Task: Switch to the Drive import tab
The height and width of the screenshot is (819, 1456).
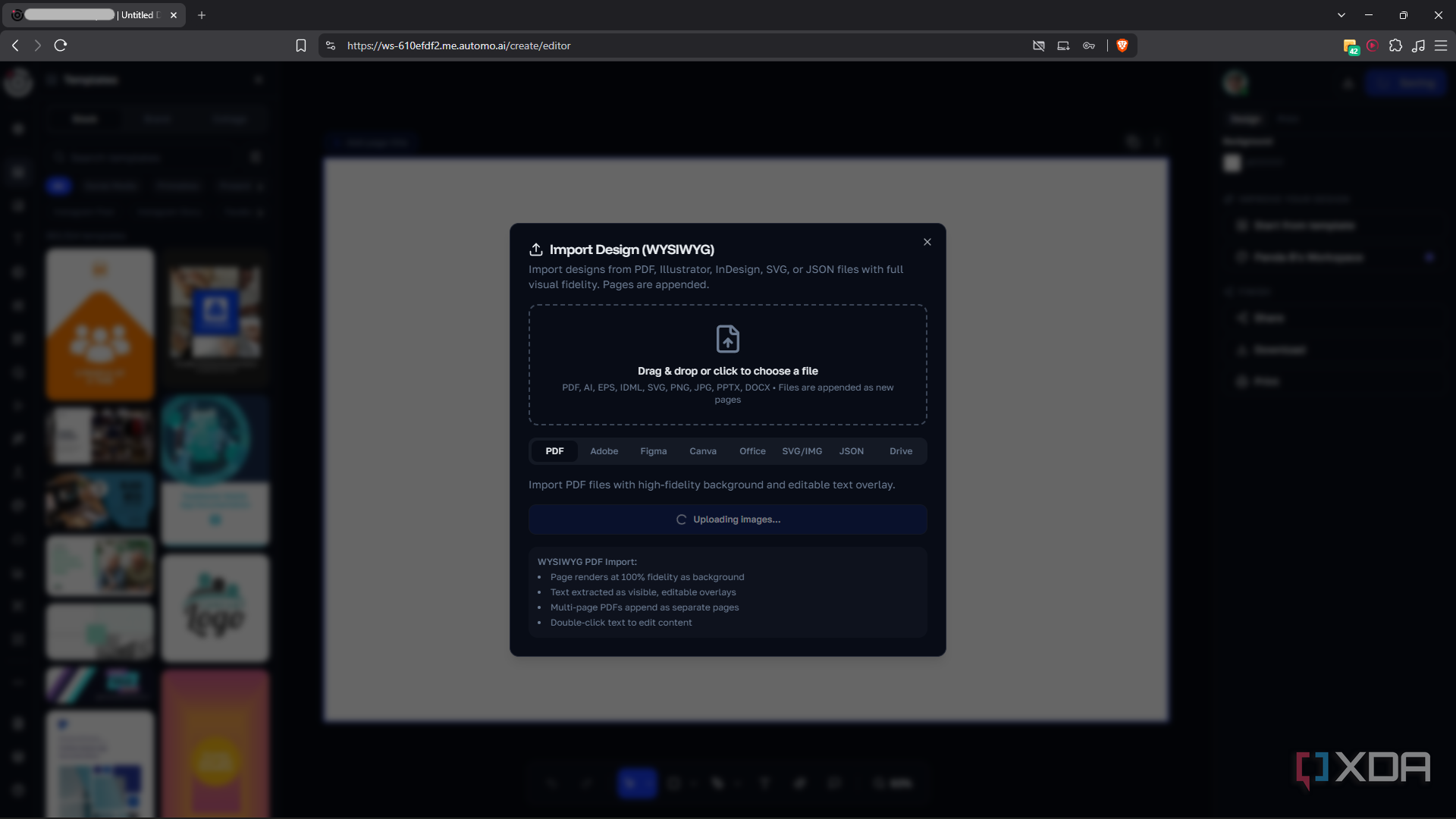Action: click(x=900, y=451)
